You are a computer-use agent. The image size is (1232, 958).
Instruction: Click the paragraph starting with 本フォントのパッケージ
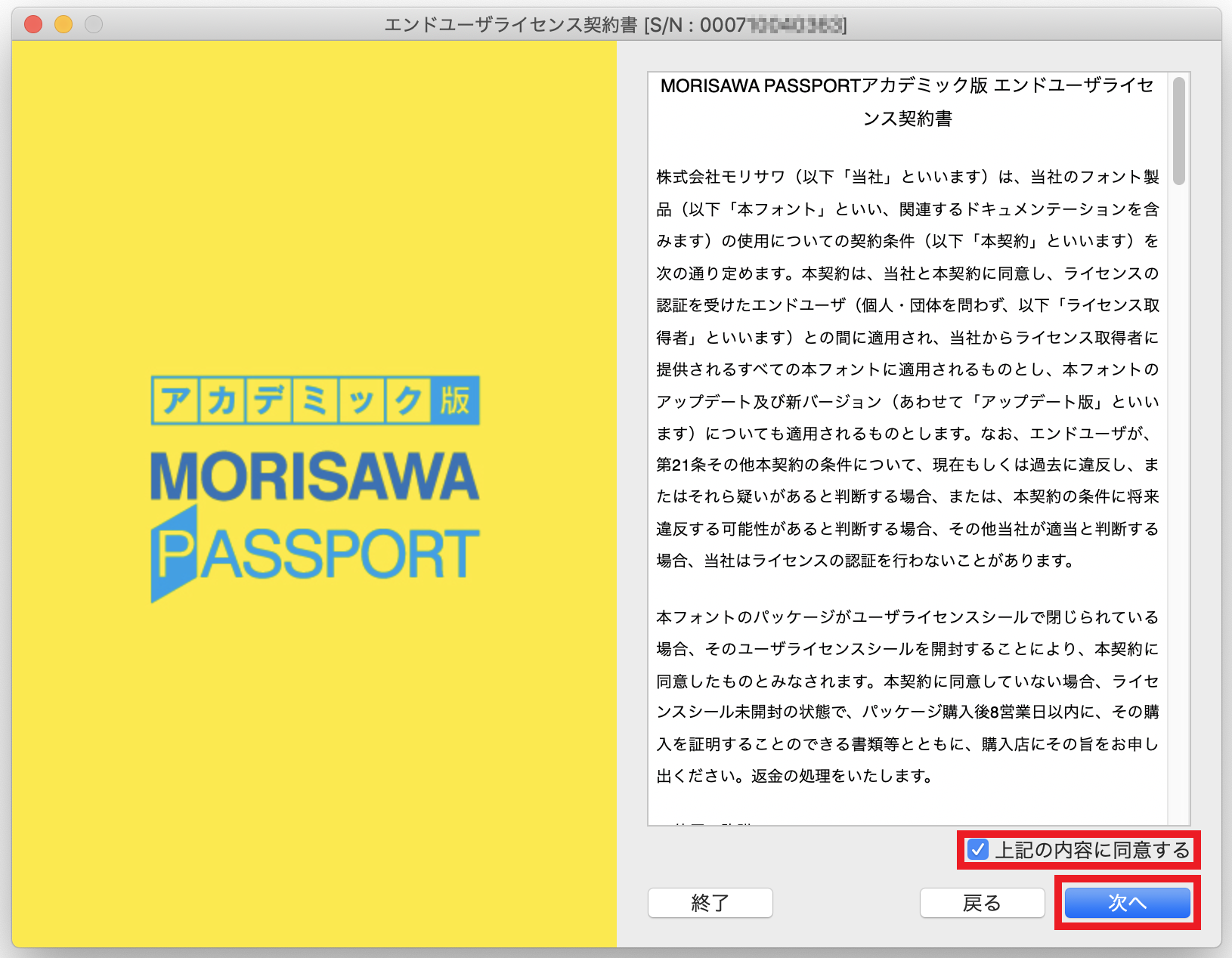[907, 696]
